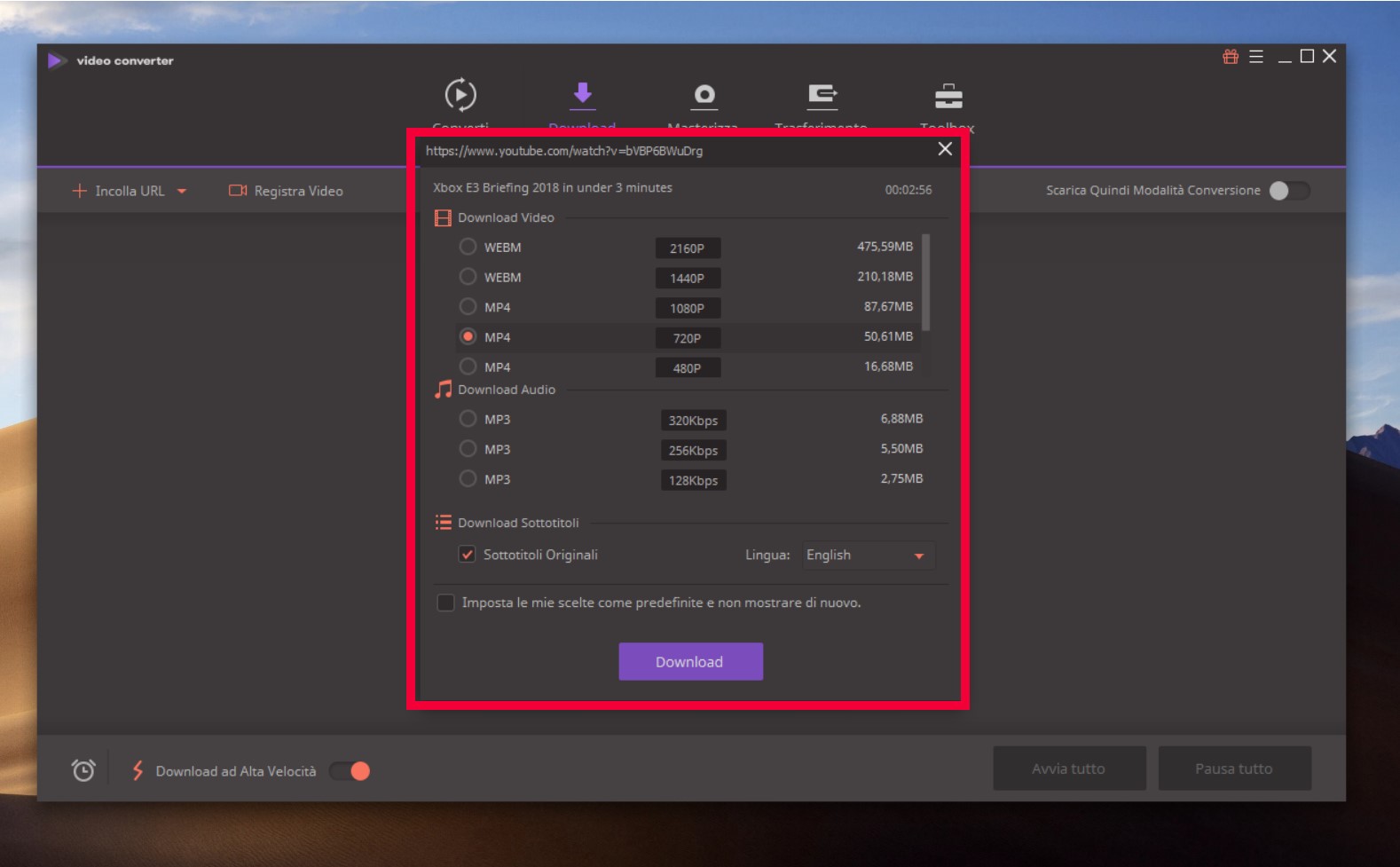Click the 1080P resolution badge

point(688,309)
